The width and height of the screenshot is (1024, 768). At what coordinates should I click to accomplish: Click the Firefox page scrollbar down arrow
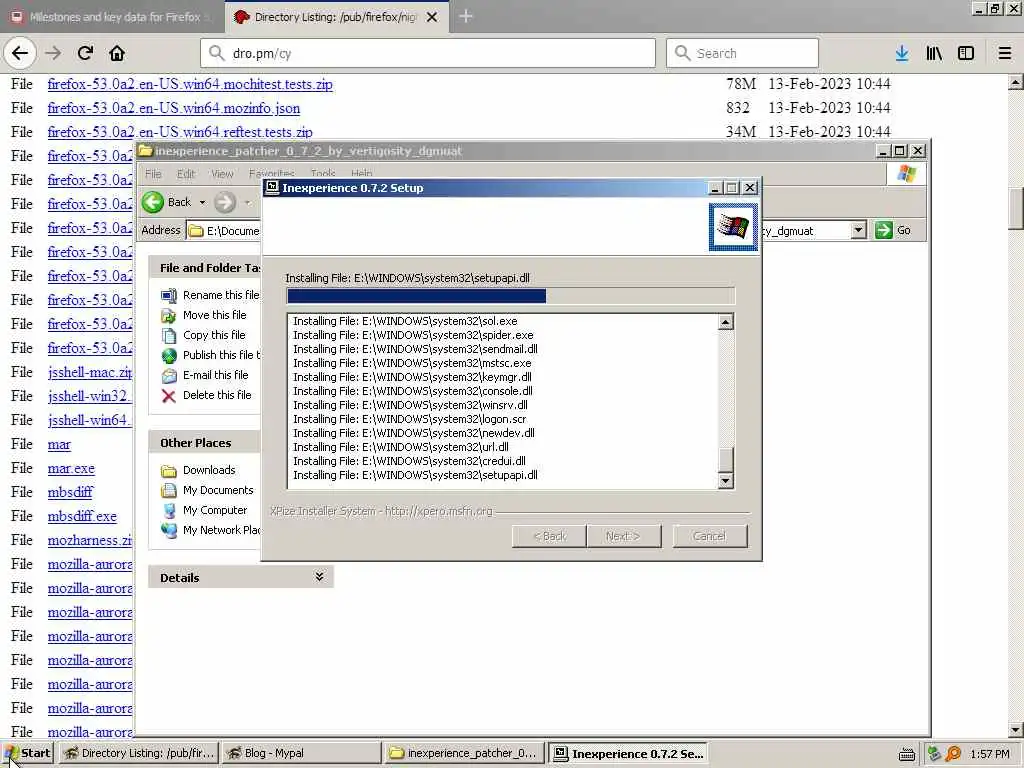[1016, 729]
